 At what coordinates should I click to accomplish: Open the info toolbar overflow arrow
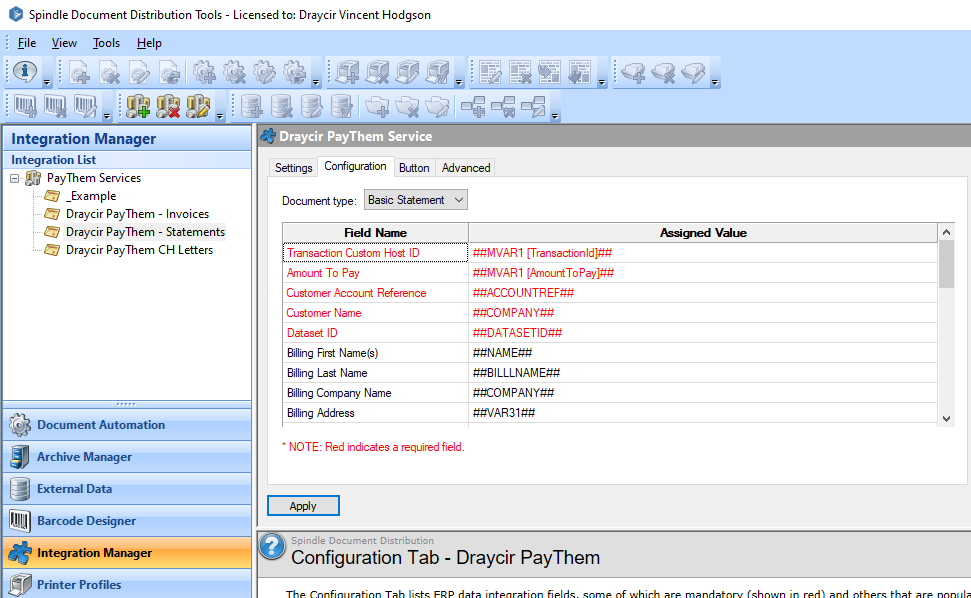click(47, 82)
